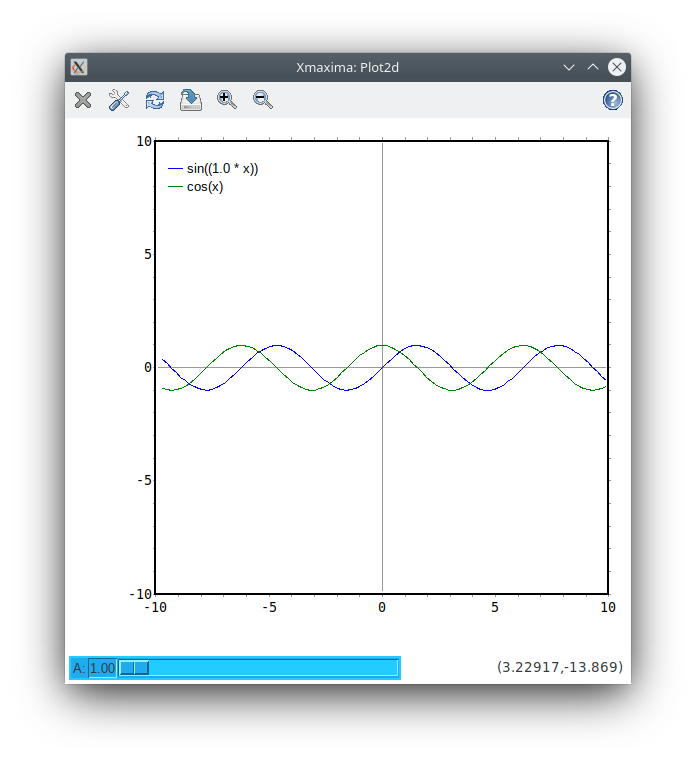This screenshot has height=761, width=696.
Task: Click the sin((1.0 * x)) legend entry
Action: pyautogui.click(x=213, y=168)
